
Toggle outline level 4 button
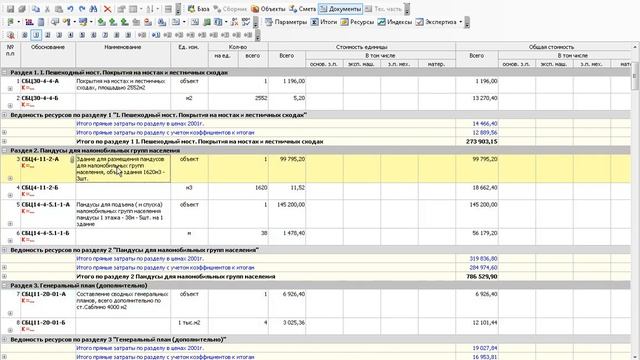pyautogui.click(x=71, y=35)
